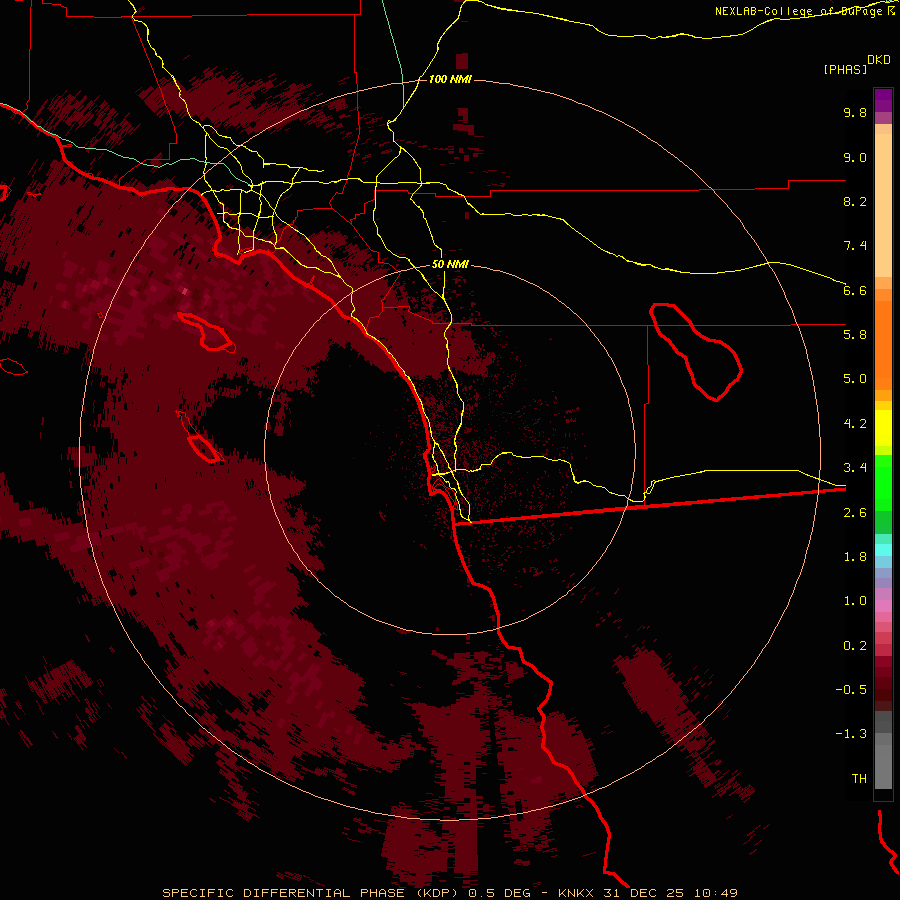
Task: Select the 9.8 value on the color scale
Action: coord(855,112)
